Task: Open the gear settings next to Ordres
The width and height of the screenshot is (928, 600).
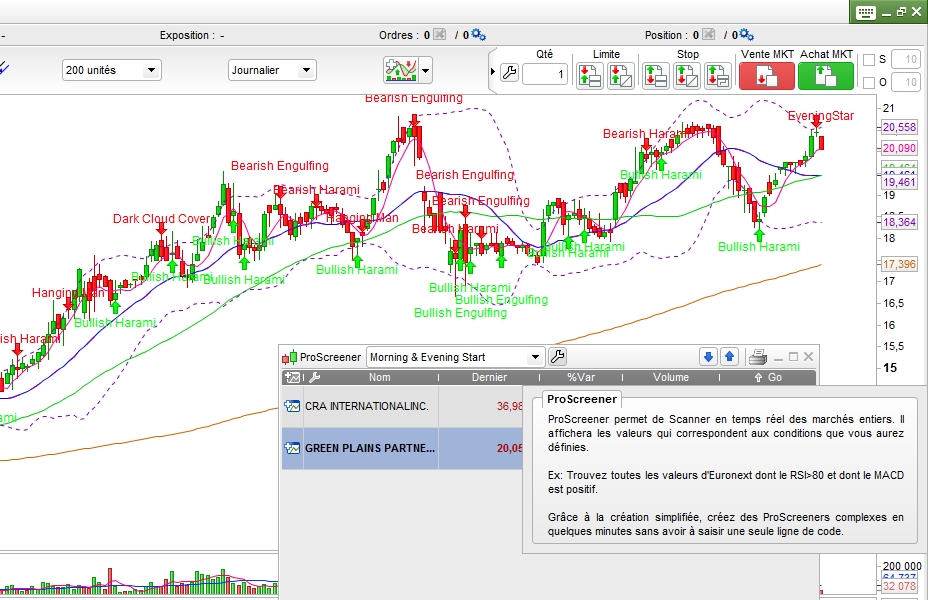Action: click(479, 35)
